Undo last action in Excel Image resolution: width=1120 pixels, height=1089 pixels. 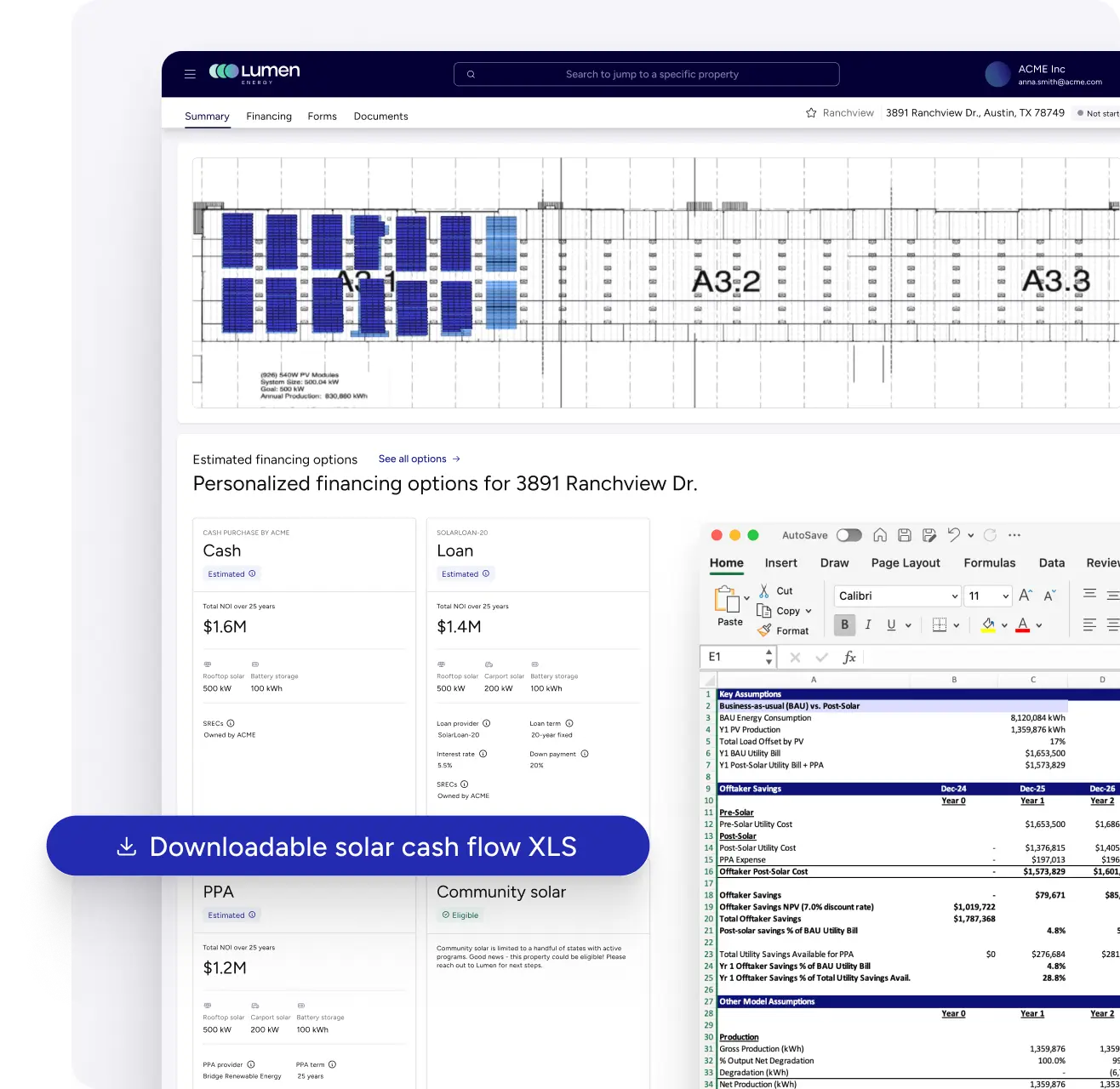[954, 535]
